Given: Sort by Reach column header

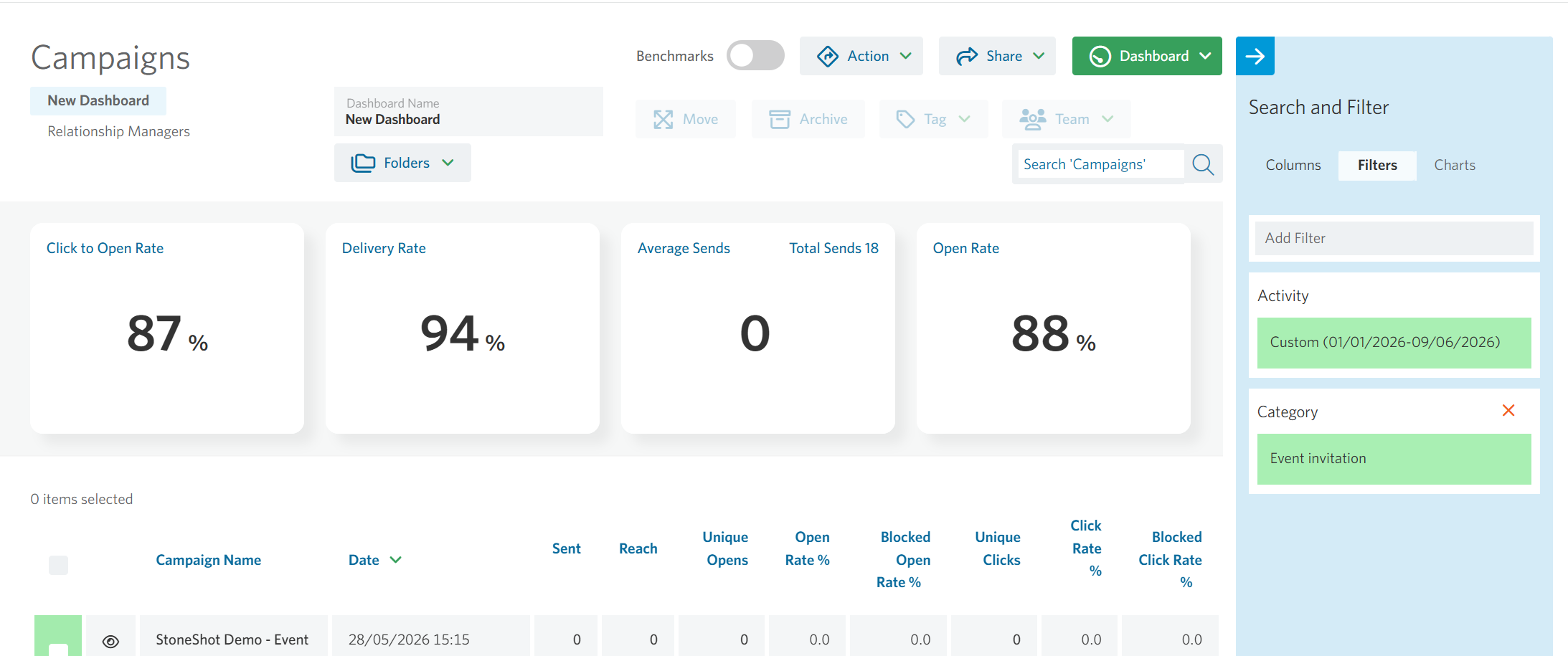Looking at the screenshot, I should (x=638, y=548).
